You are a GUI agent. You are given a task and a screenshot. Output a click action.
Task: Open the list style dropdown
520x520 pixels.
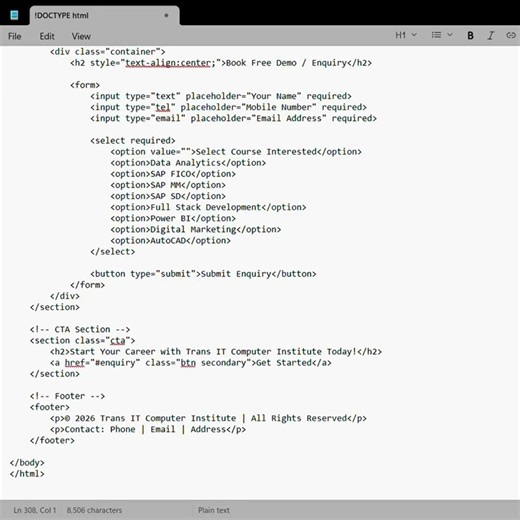tap(442, 35)
